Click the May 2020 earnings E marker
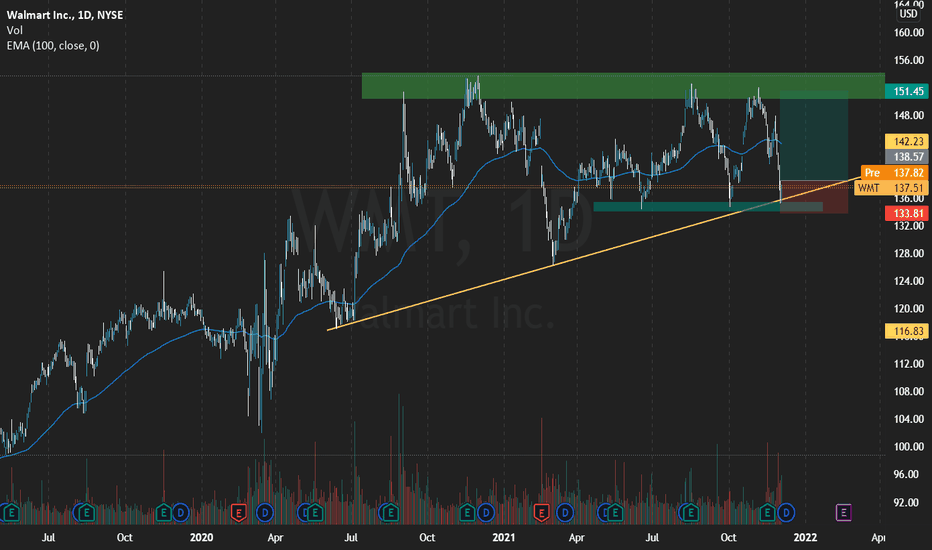 point(314,512)
